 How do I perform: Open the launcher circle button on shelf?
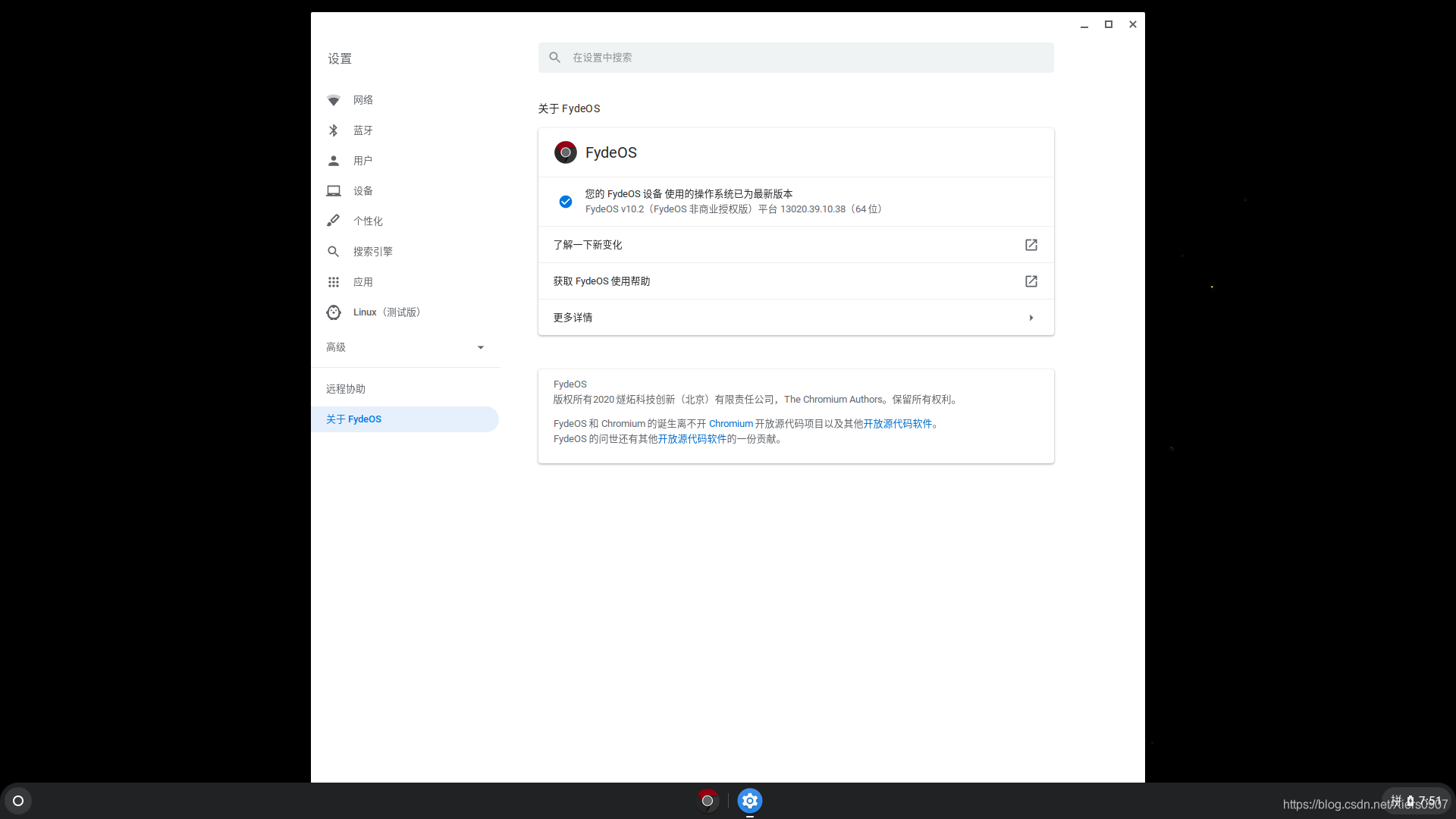(18, 801)
